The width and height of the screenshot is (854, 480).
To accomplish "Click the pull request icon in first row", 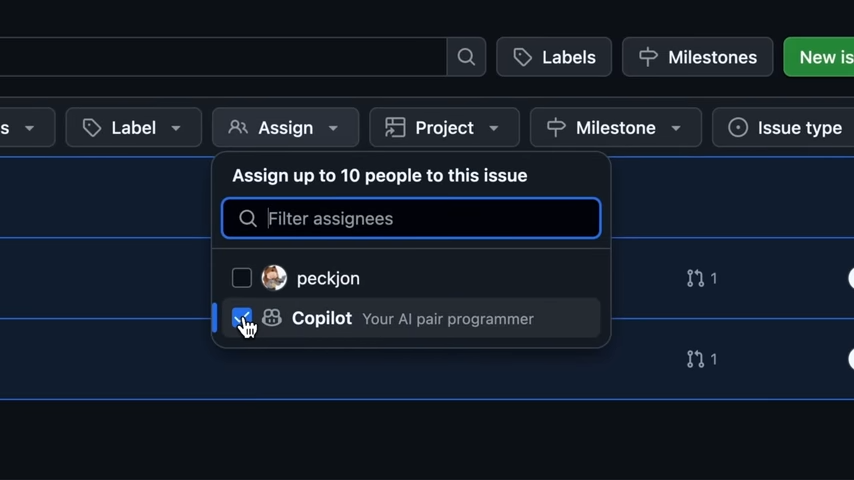I will click(695, 278).
